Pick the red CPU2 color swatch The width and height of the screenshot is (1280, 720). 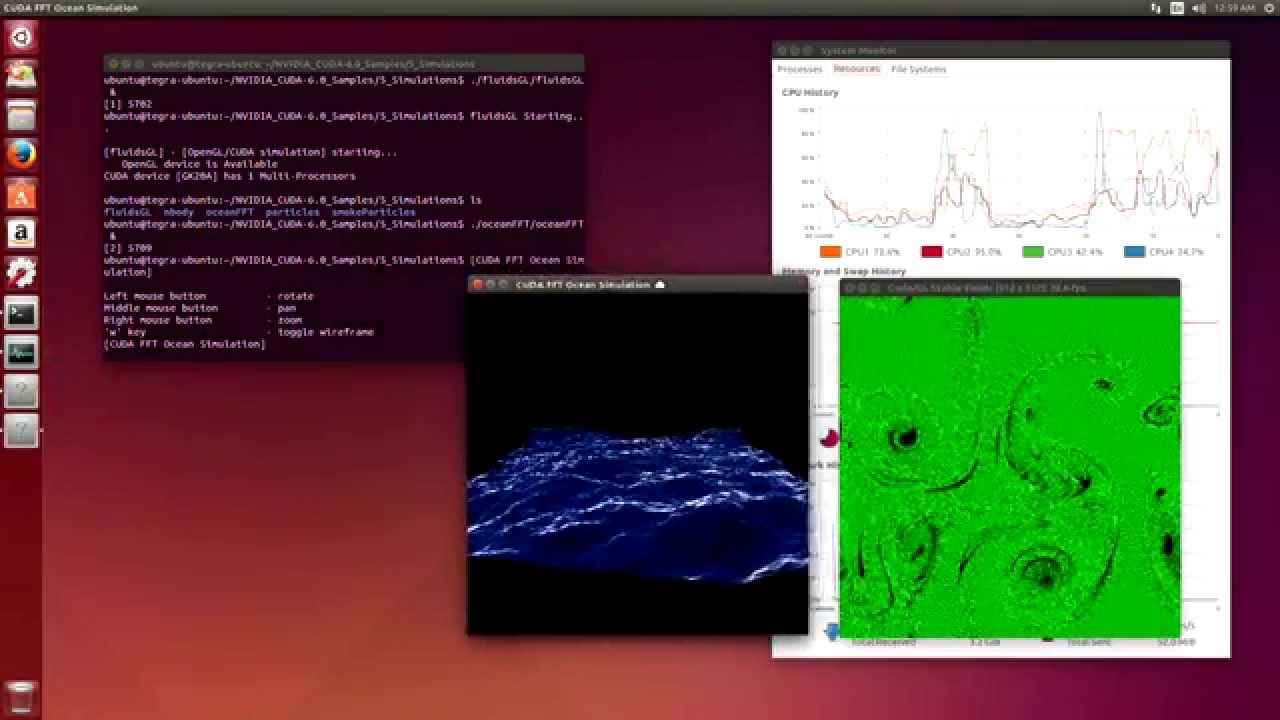tap(931, 252)
